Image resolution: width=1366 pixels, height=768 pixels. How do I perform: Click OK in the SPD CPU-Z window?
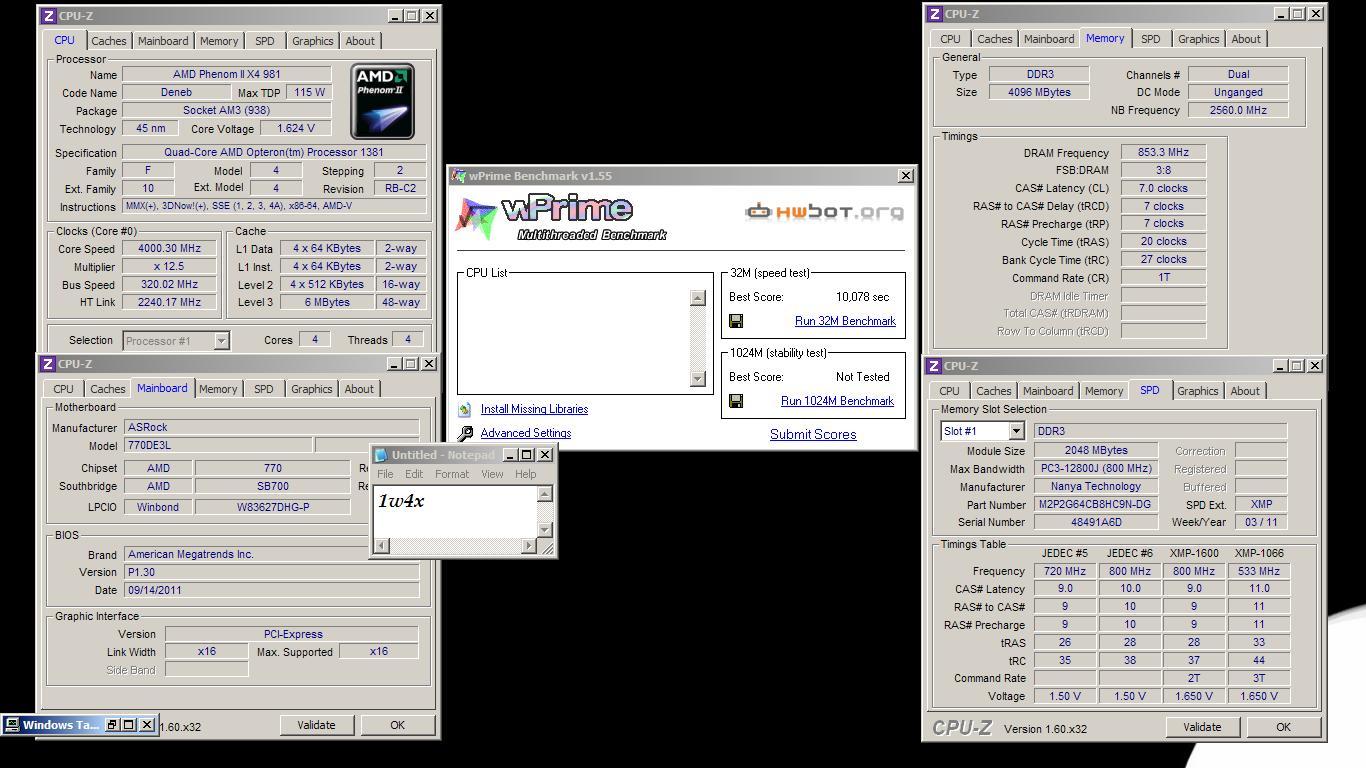[x=1283, y=727]
